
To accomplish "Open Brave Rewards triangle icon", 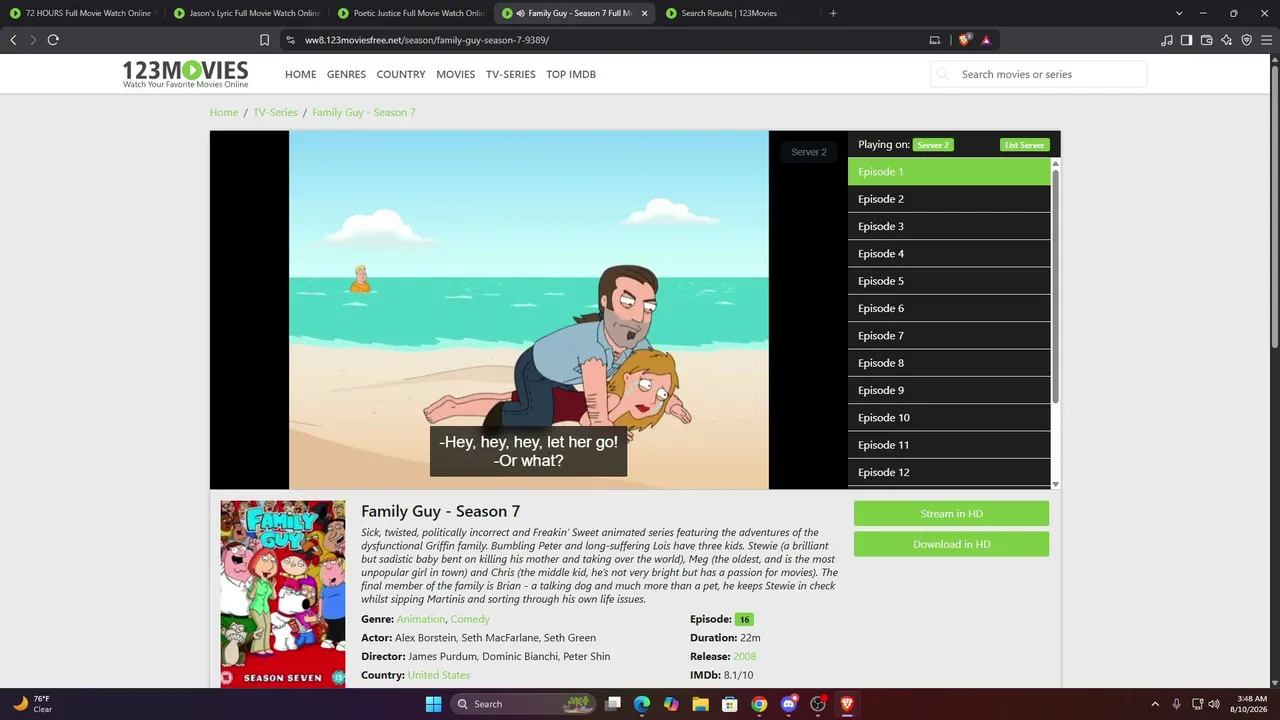I will coord(986,40).
